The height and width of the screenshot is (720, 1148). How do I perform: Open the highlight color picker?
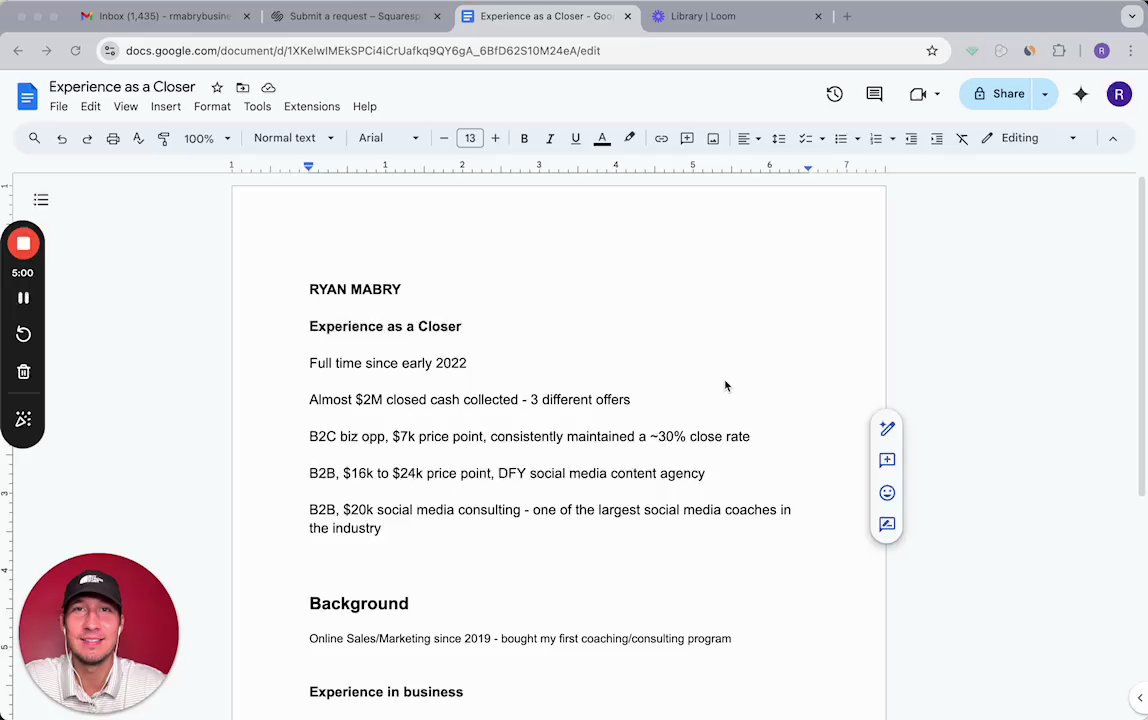(x=629, y=138)
